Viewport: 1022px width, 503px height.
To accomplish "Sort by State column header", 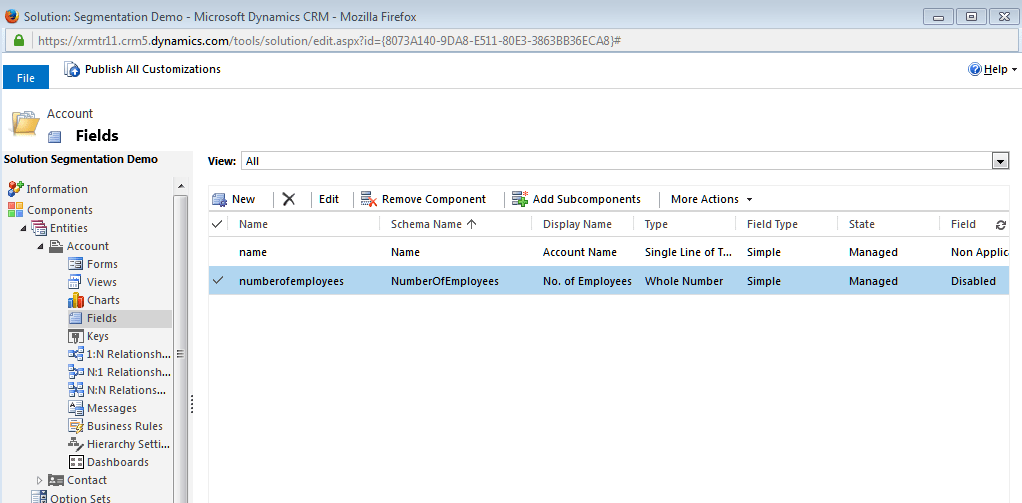I will tap(862, 224).
